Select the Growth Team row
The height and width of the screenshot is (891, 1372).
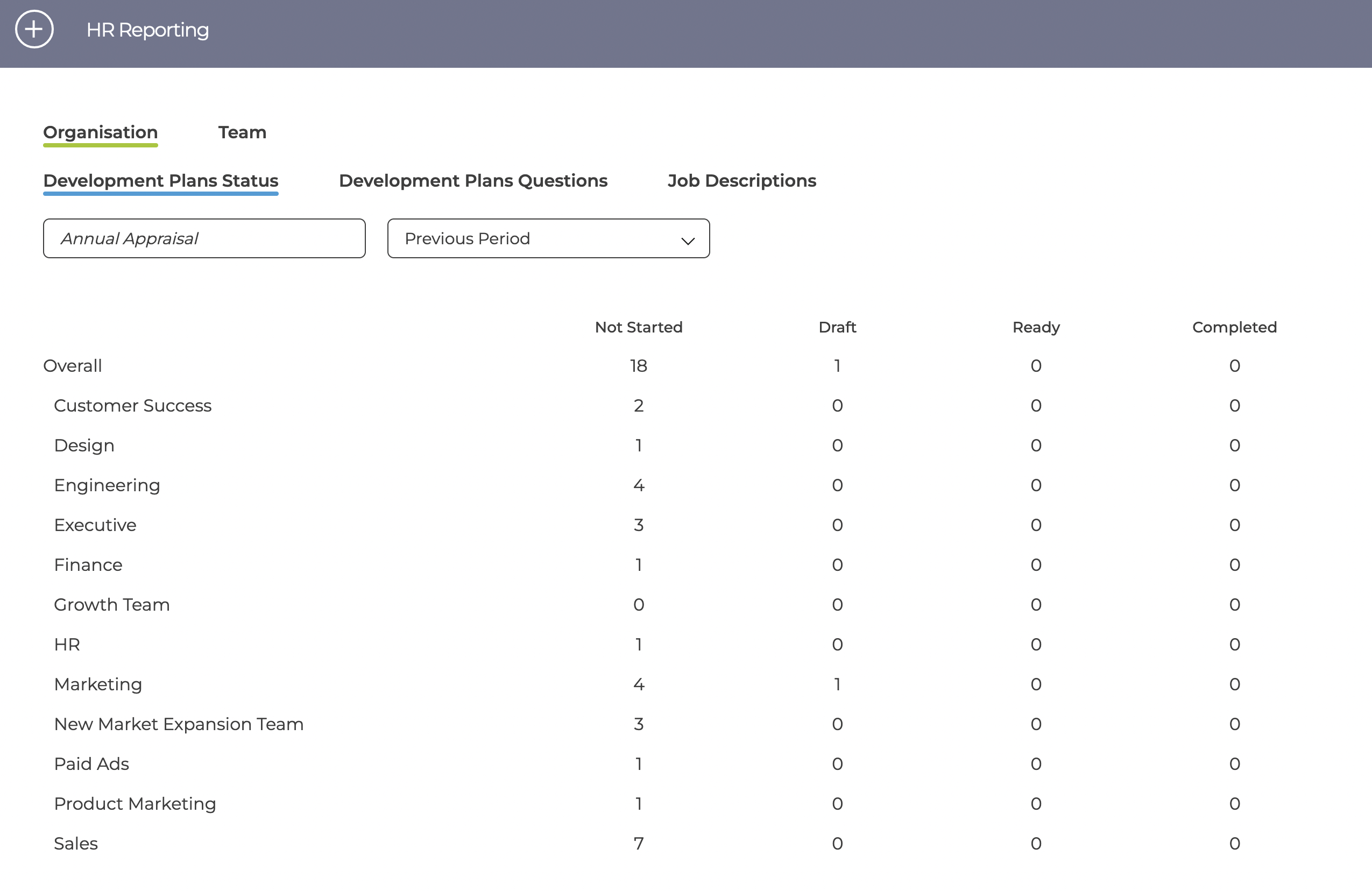(686, 605)
